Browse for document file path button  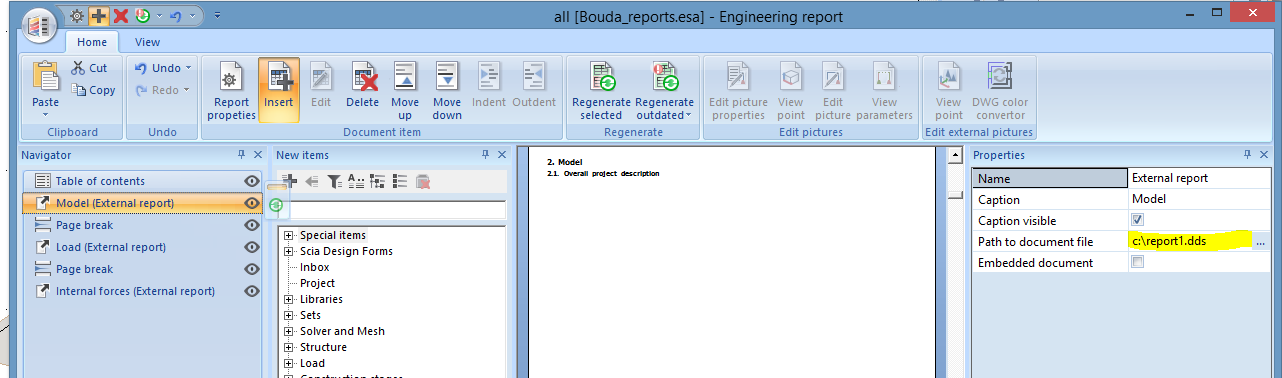[1260, 242]
